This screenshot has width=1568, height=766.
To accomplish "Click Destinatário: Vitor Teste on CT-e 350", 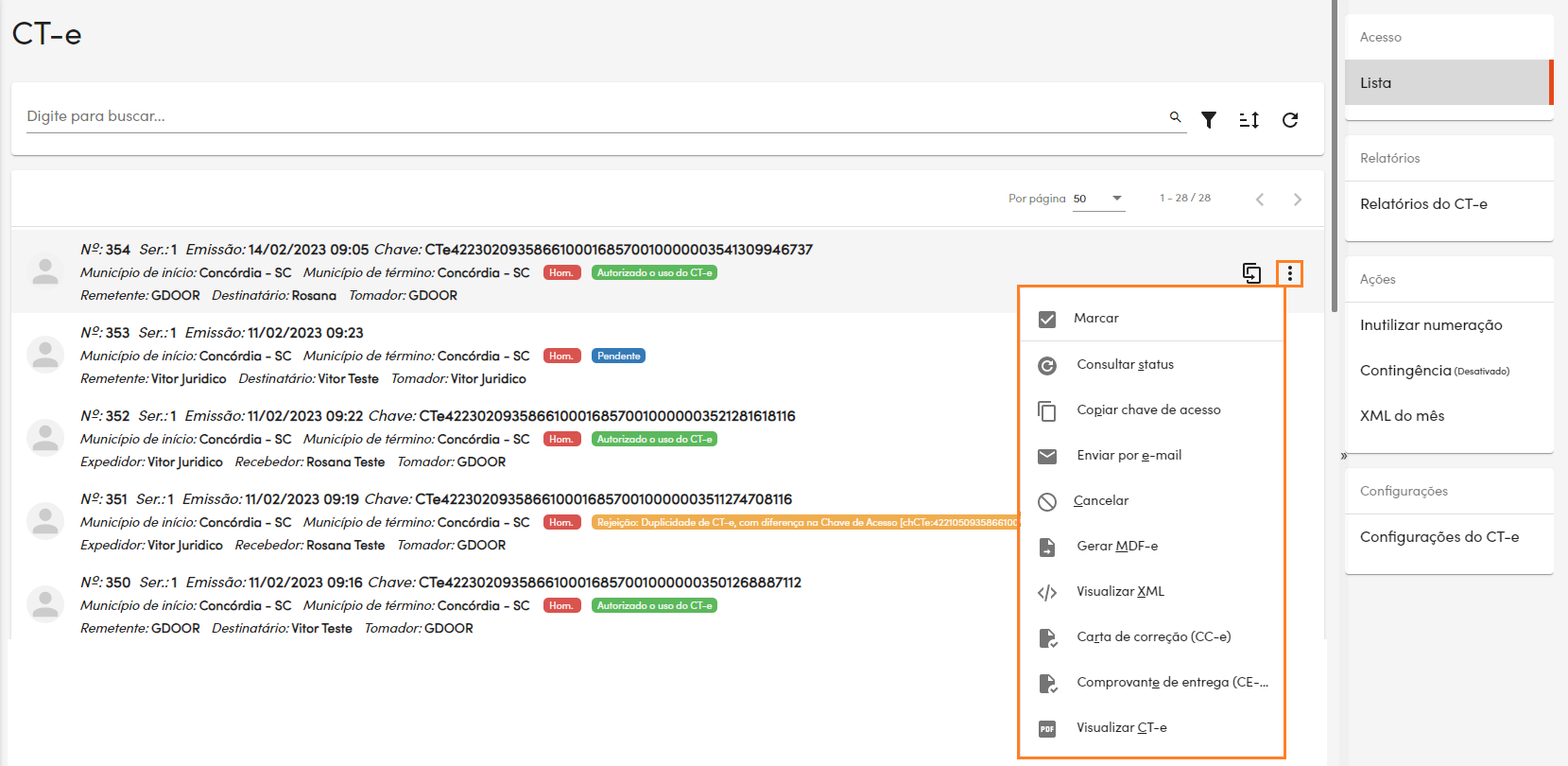I will (282, 628).
